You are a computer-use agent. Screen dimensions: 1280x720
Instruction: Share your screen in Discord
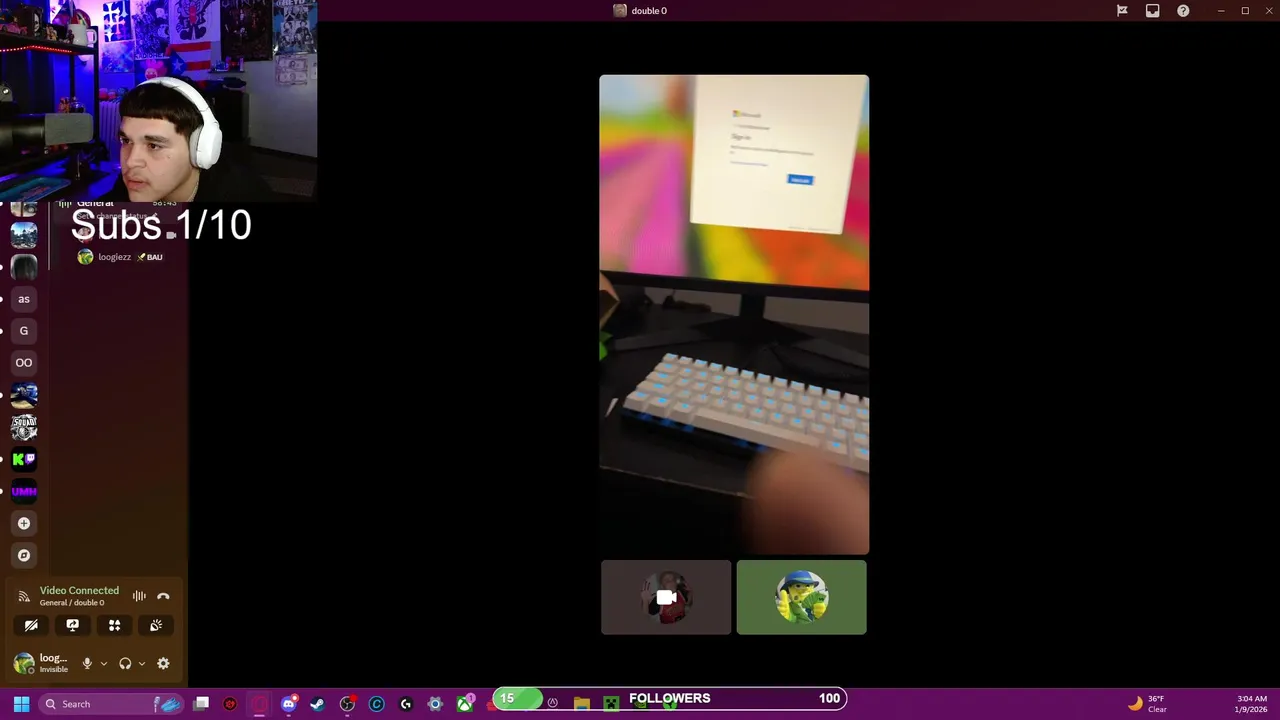(73, 625)
